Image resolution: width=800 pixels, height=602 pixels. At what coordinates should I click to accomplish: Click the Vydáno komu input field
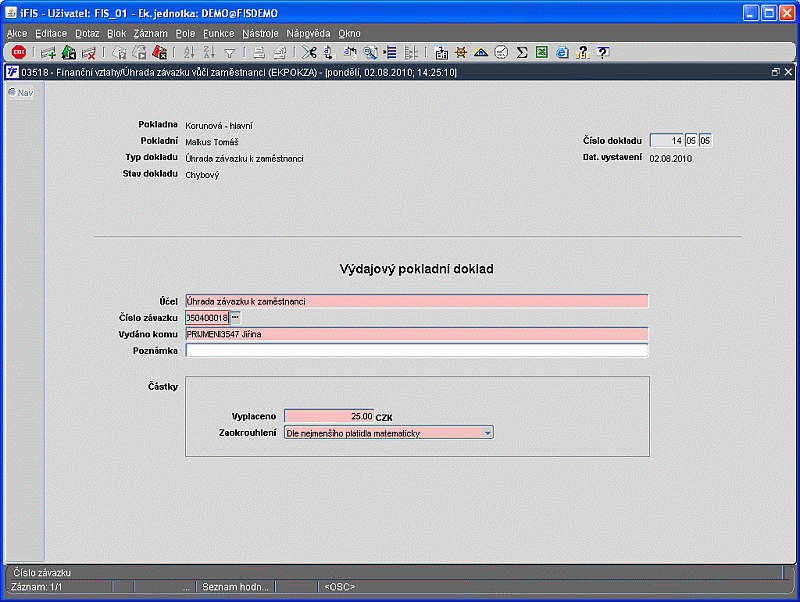point(417,334)
